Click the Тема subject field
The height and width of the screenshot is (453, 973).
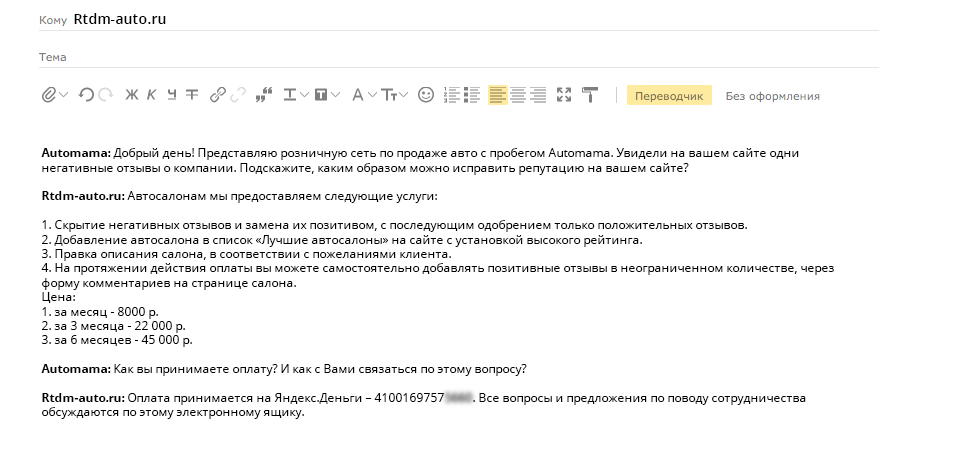click(x=459, y=56)
